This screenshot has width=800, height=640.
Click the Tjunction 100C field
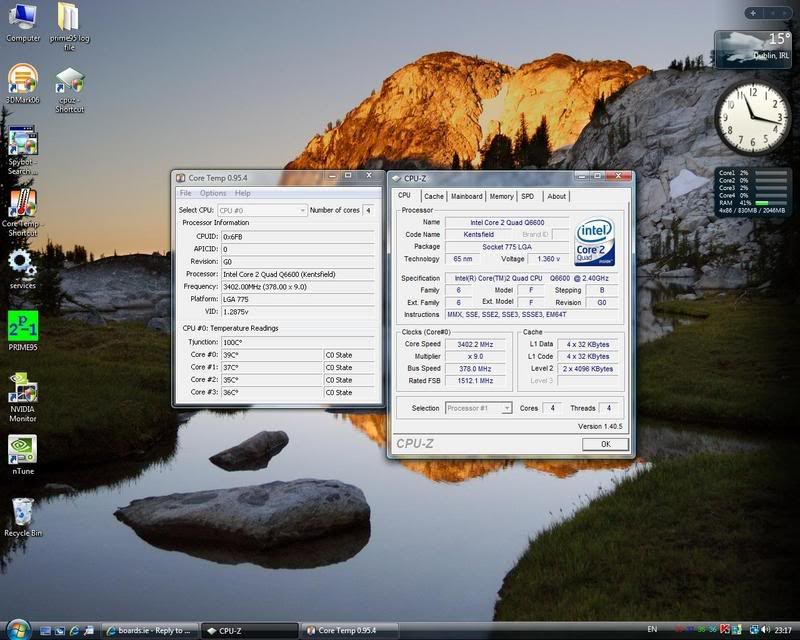(x=298, y=342)
